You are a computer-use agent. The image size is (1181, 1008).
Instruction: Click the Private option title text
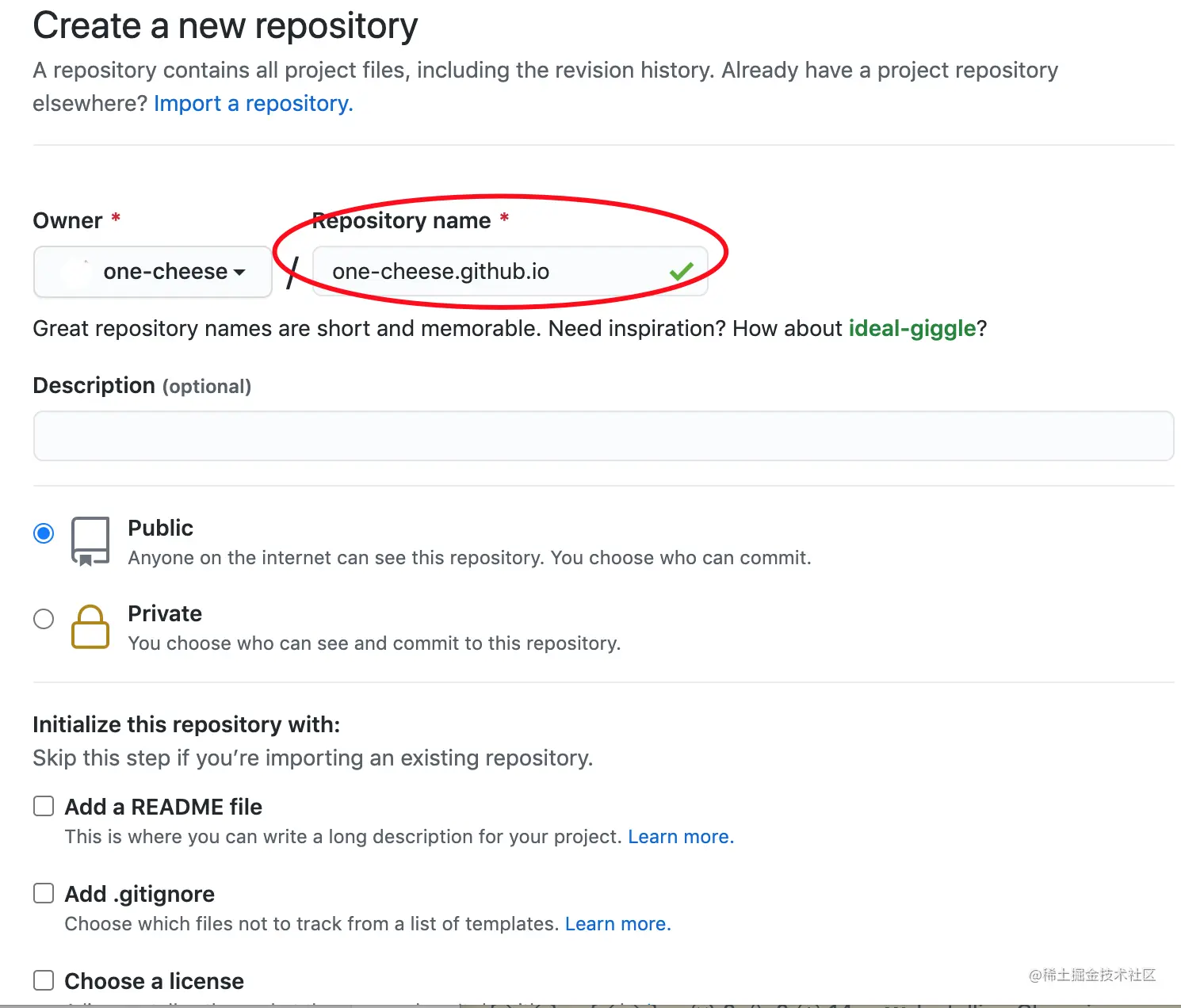[165, 613]
